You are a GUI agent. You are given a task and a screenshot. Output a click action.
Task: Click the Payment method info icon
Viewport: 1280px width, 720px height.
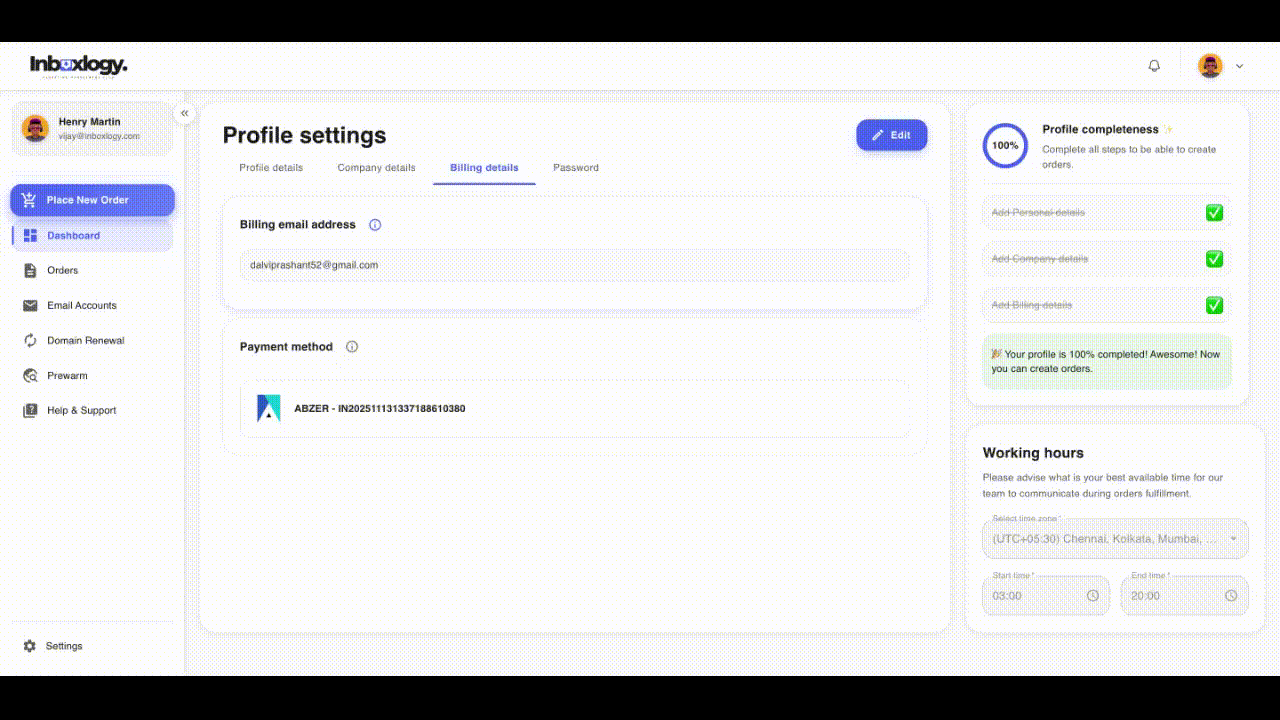point(352,347)
